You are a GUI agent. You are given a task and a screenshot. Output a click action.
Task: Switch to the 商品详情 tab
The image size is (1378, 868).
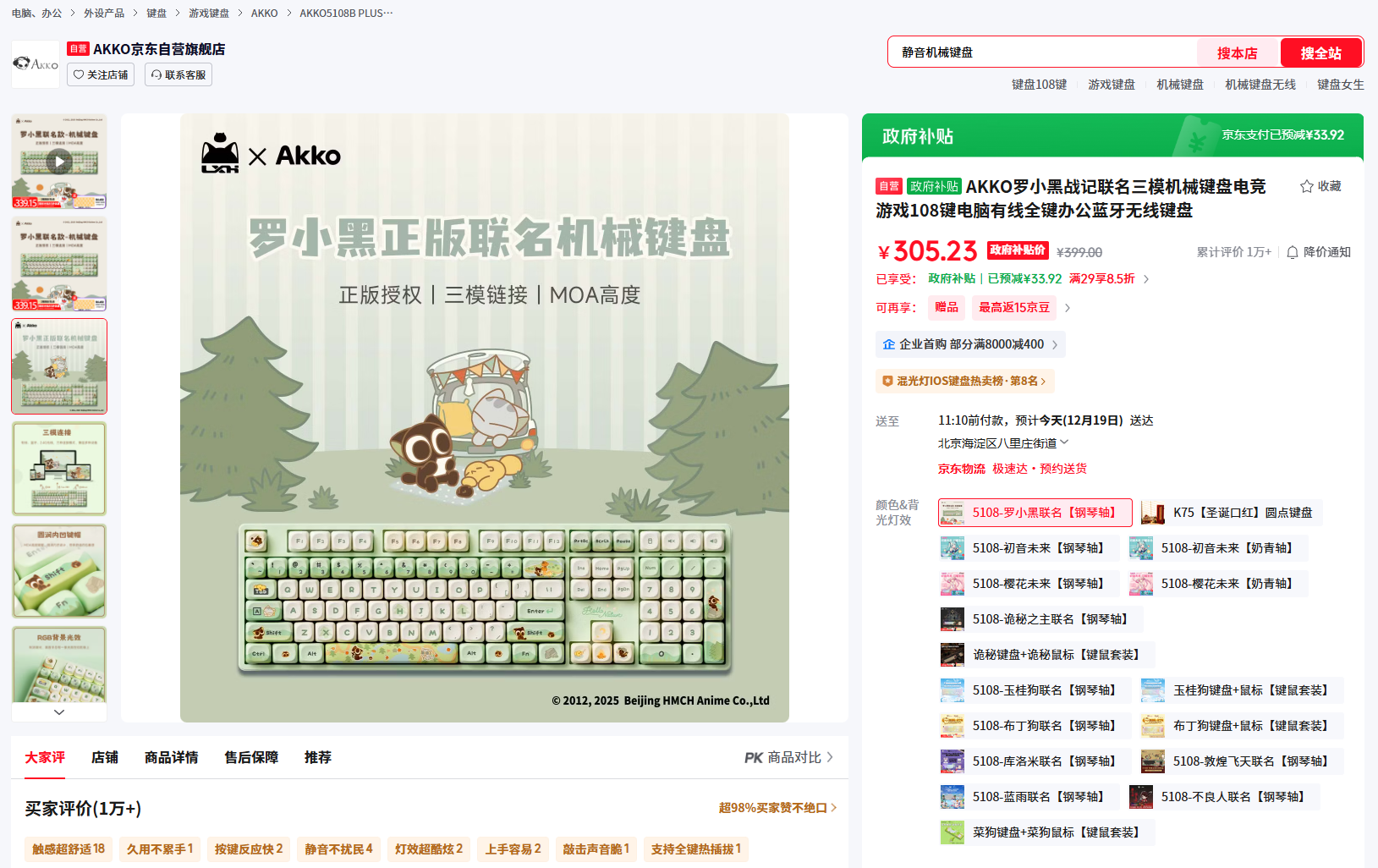tap(171, 757)
